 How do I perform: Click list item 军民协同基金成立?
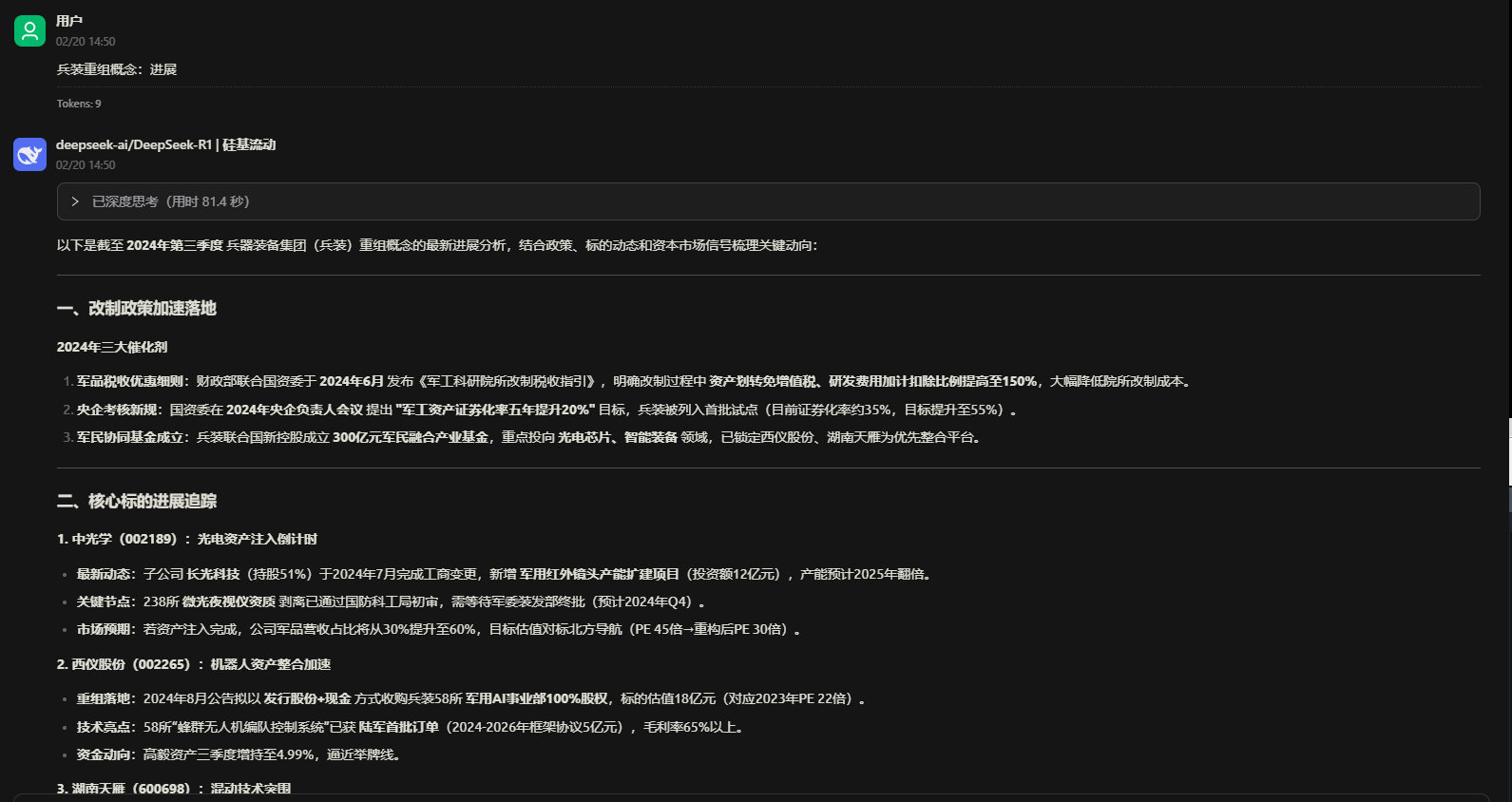coord(528,437)
